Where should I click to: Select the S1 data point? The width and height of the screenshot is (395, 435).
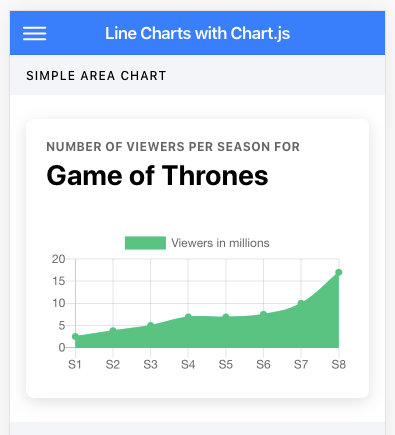click(75, 337)
